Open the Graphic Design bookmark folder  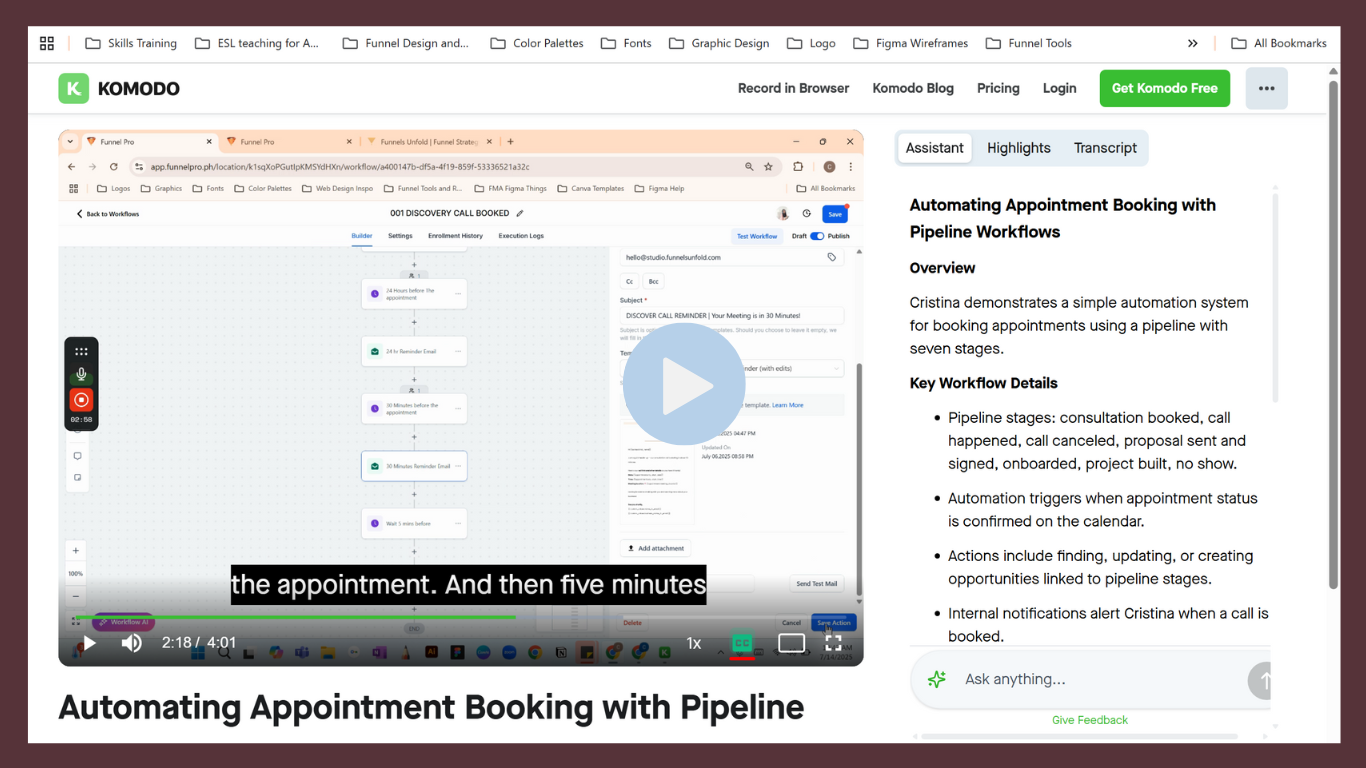[719, 43]
